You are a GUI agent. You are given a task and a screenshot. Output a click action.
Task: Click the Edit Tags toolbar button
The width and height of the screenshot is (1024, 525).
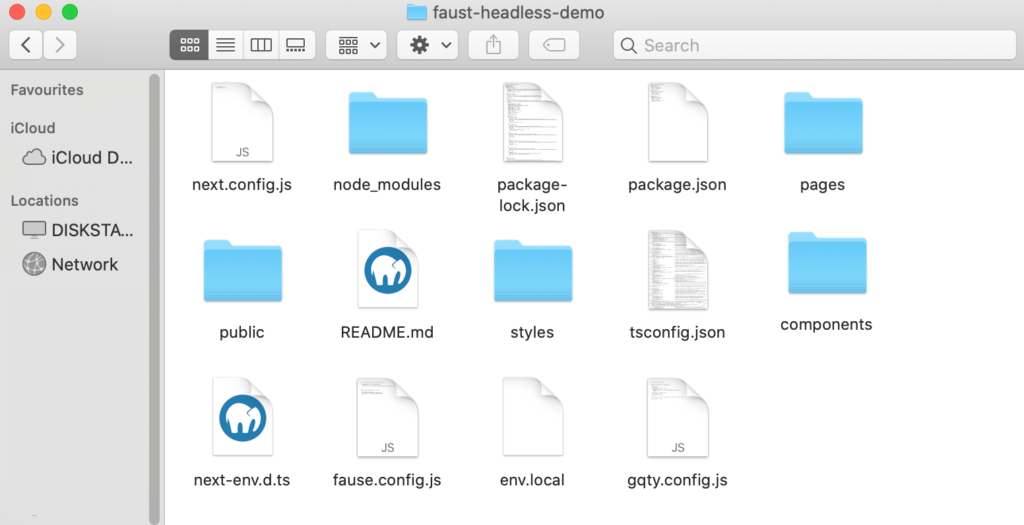click(554, 45)
